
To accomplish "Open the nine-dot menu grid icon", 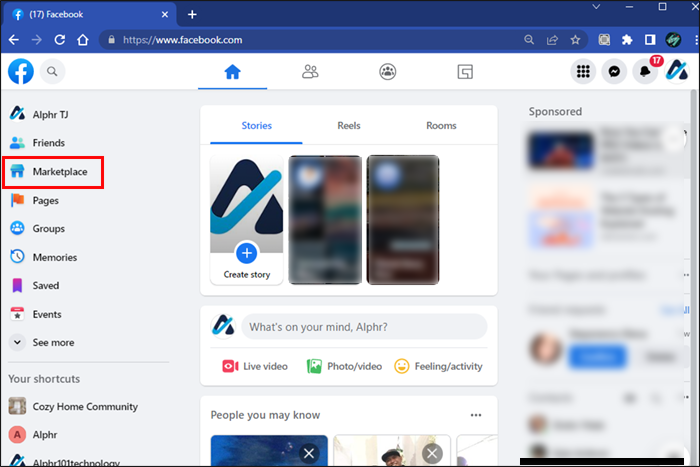I will pos(583,71).
